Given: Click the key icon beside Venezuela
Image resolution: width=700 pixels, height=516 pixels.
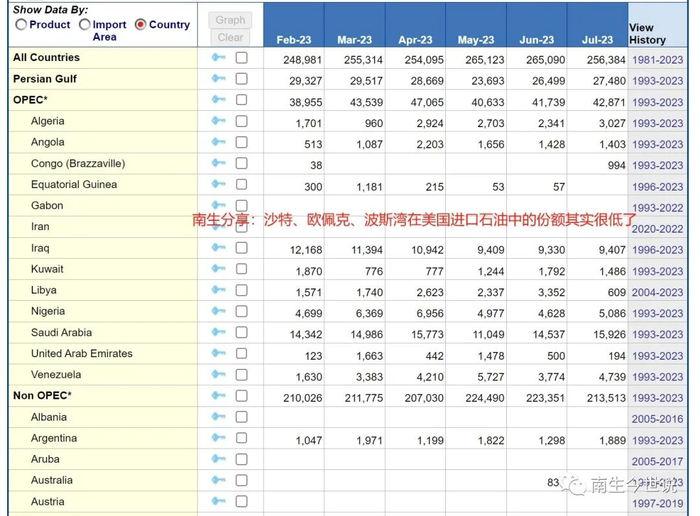Looking at the screenshot, I should [218, 375].
